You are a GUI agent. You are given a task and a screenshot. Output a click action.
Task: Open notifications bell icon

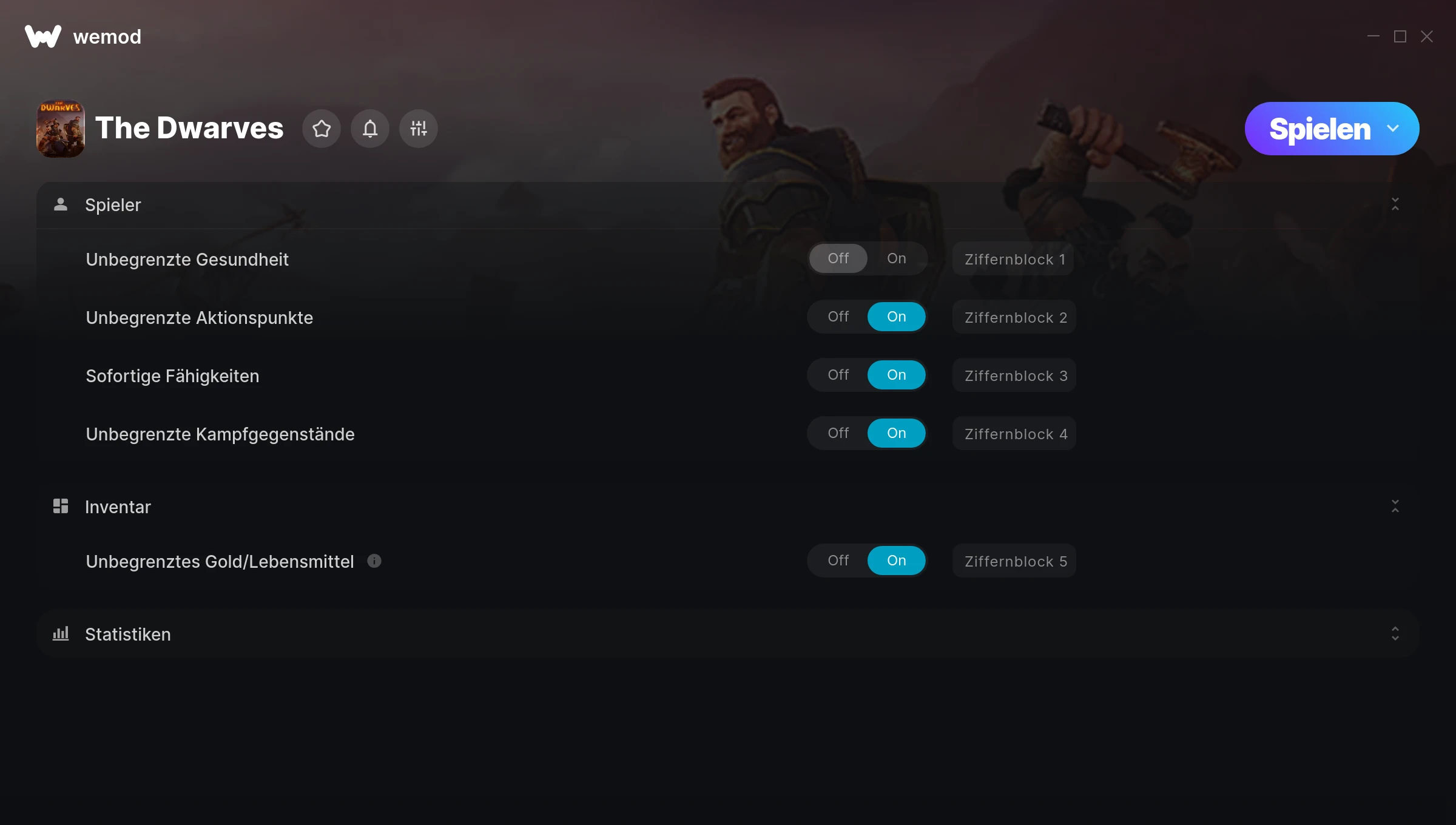370,129
